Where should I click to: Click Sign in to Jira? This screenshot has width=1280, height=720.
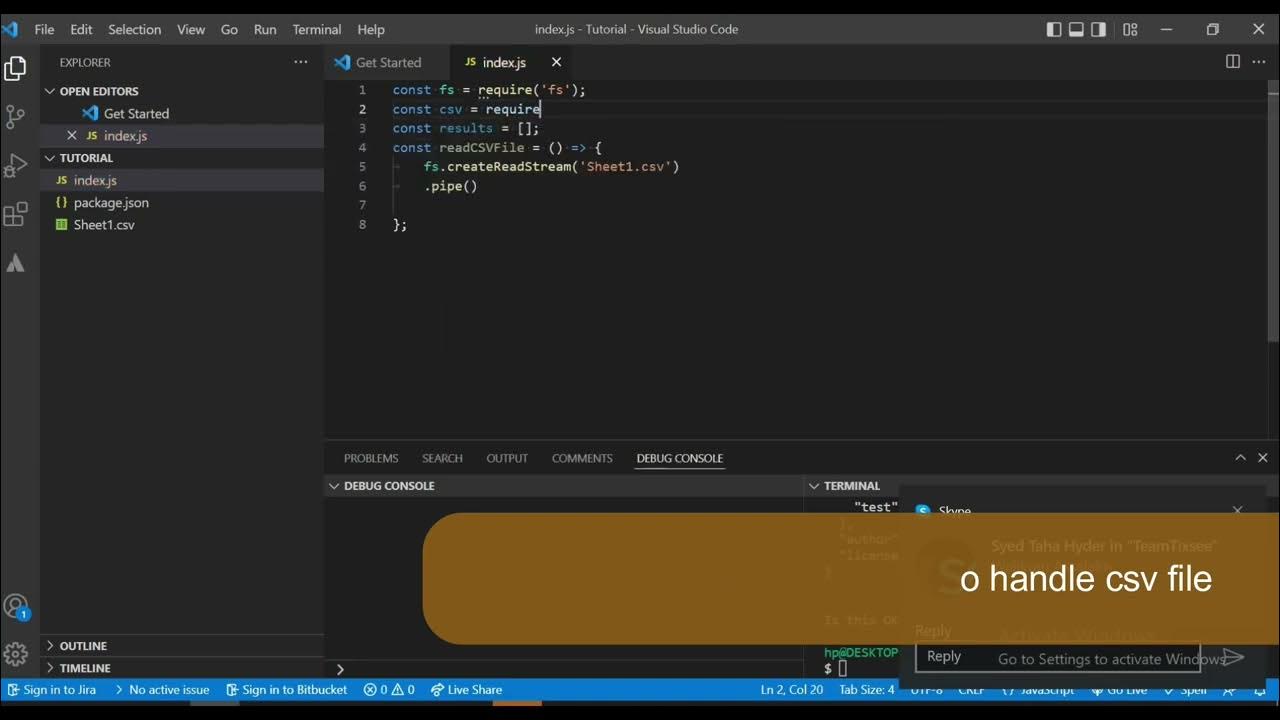coord(51,690)
